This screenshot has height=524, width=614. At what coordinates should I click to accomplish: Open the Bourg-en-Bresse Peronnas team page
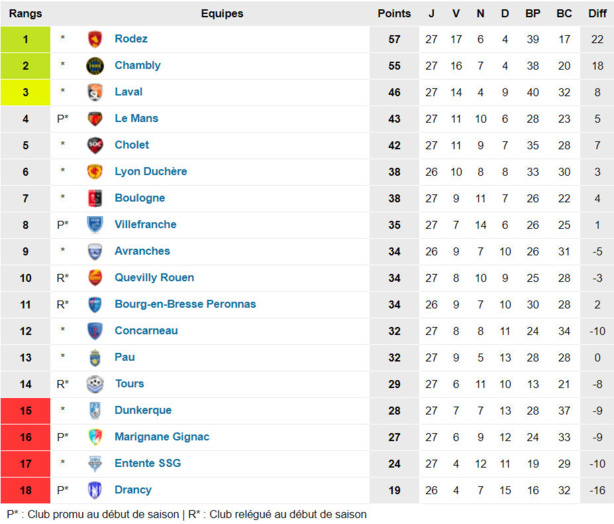(185, 304)
